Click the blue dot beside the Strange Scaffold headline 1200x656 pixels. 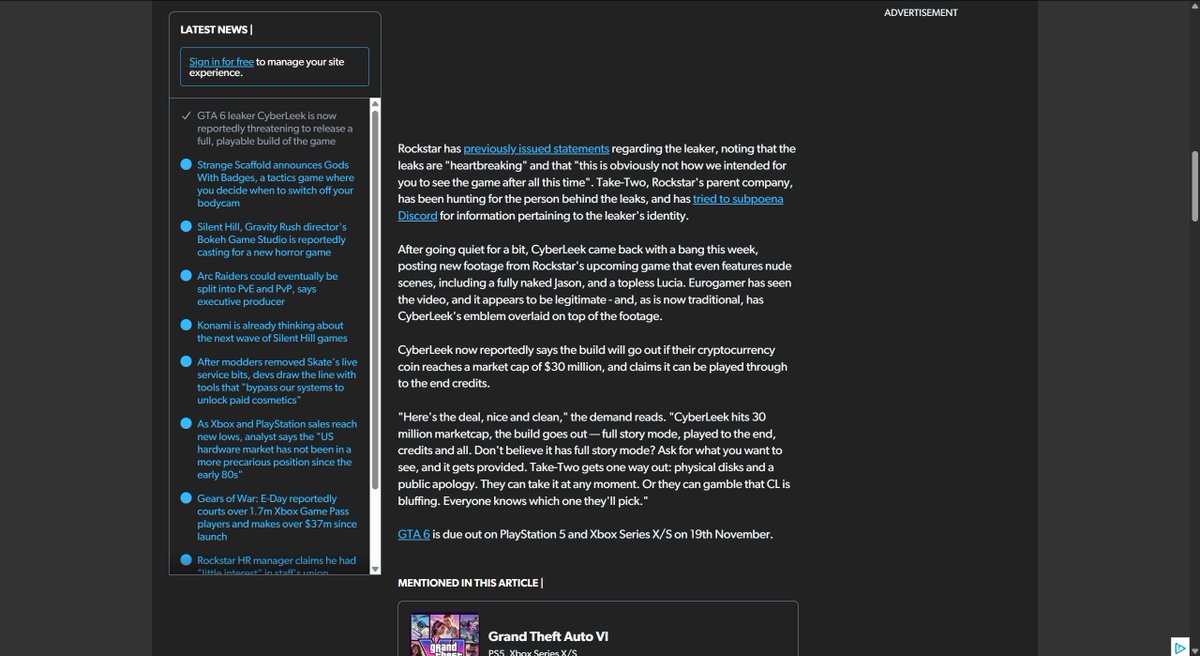coord(186,165)
